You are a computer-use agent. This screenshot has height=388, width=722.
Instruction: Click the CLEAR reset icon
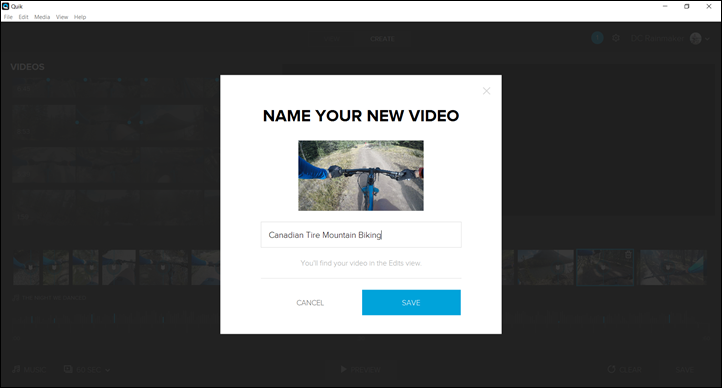611,369
